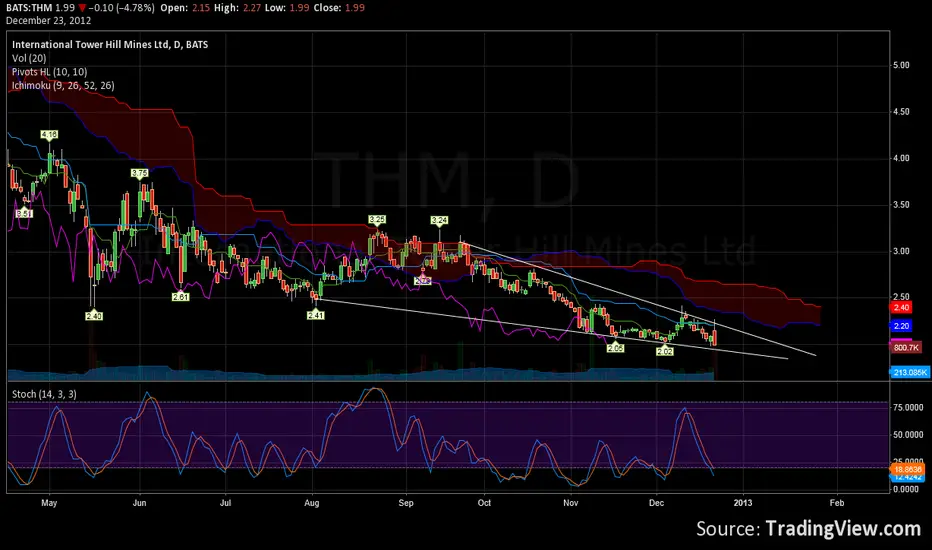Image resolution: width=932 pixels, height=550 pixels.
Task: Click the orange 18.8636 stochastic value tag
Action: (908, 470)
